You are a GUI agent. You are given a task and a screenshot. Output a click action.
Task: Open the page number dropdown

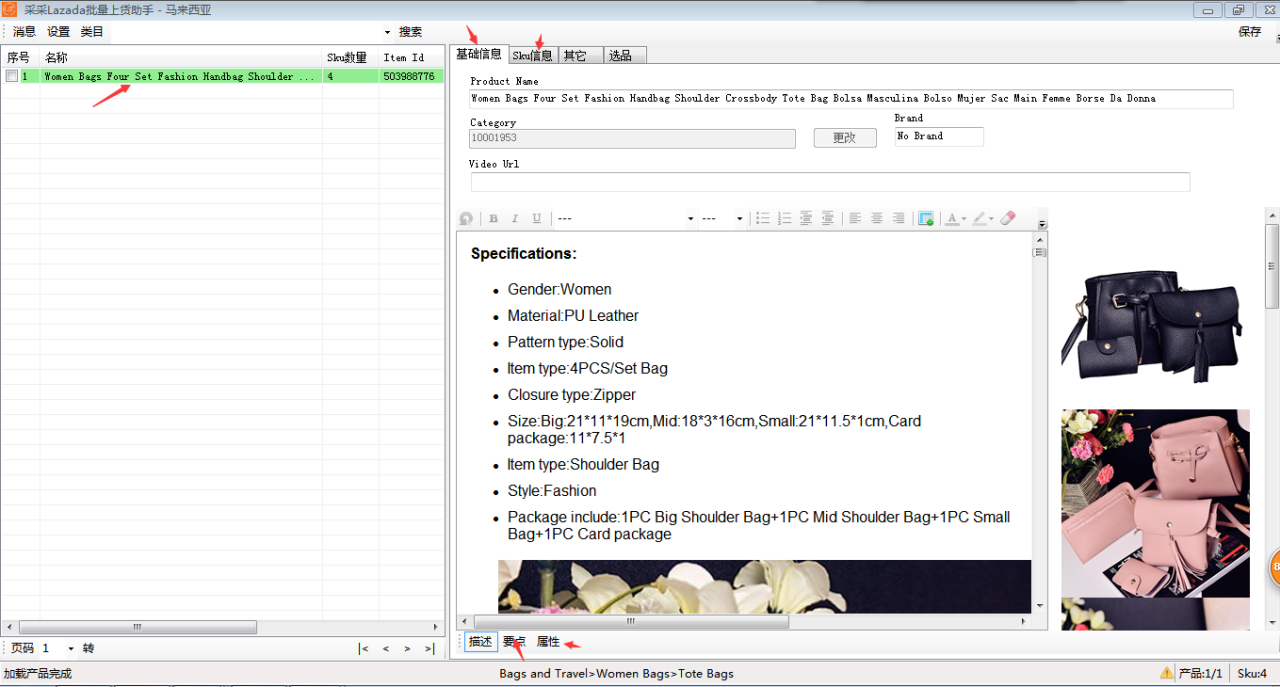pyautogui.click(x=71, y=649)
